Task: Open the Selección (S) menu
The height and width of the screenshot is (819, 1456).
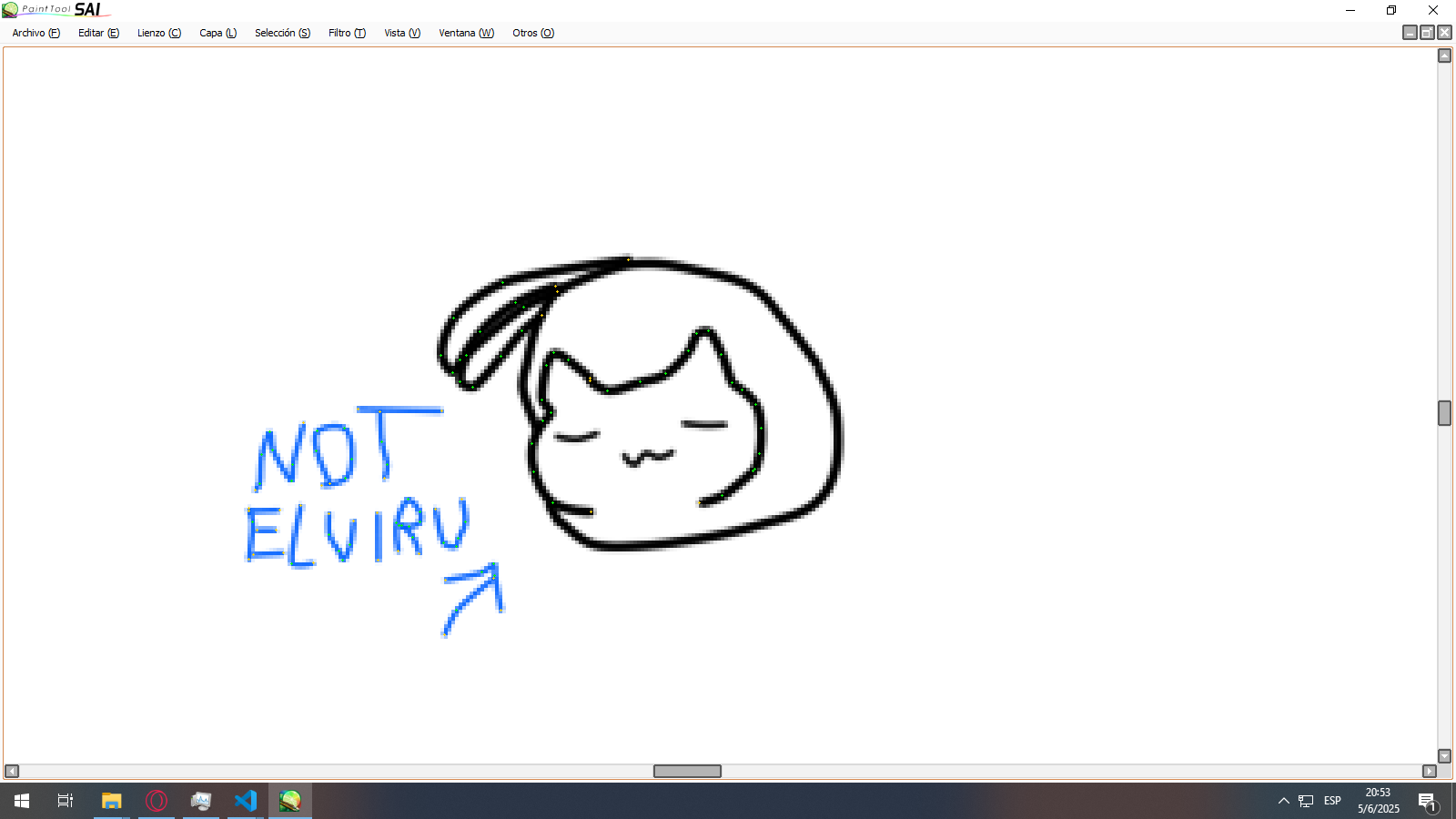Action: coord(282,33)
